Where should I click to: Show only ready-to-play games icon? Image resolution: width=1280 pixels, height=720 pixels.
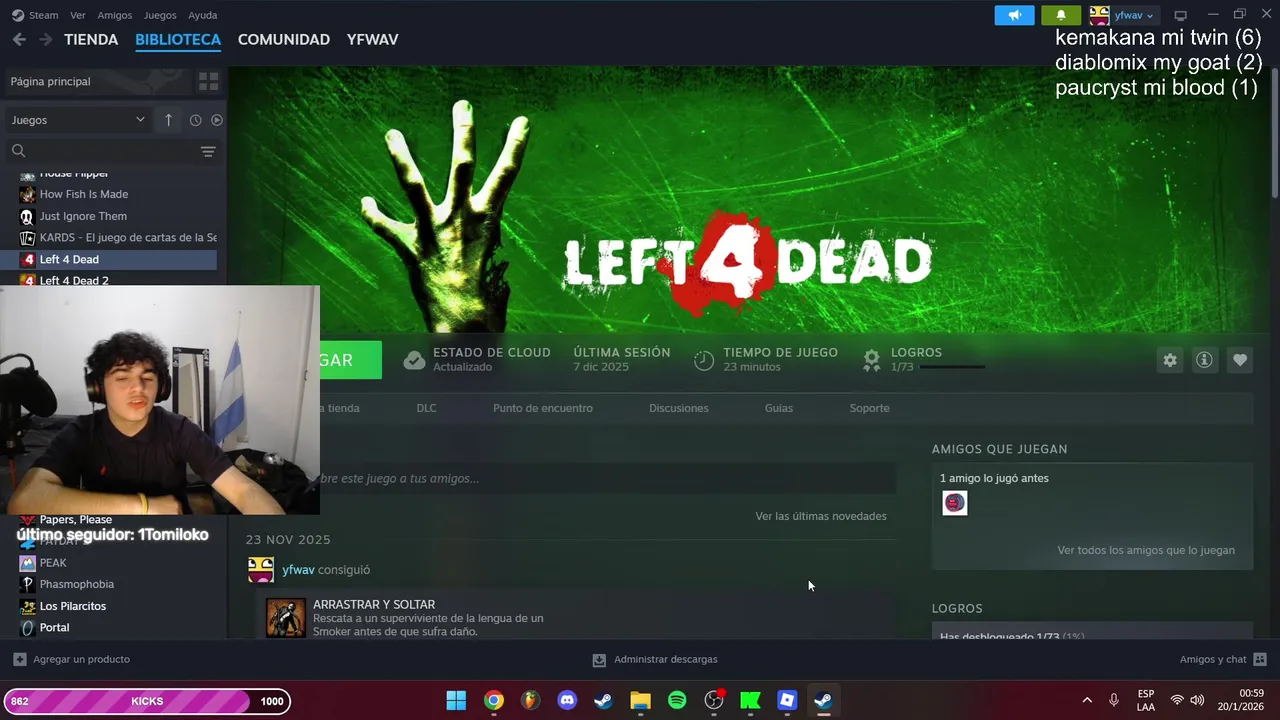coord(216,120)
